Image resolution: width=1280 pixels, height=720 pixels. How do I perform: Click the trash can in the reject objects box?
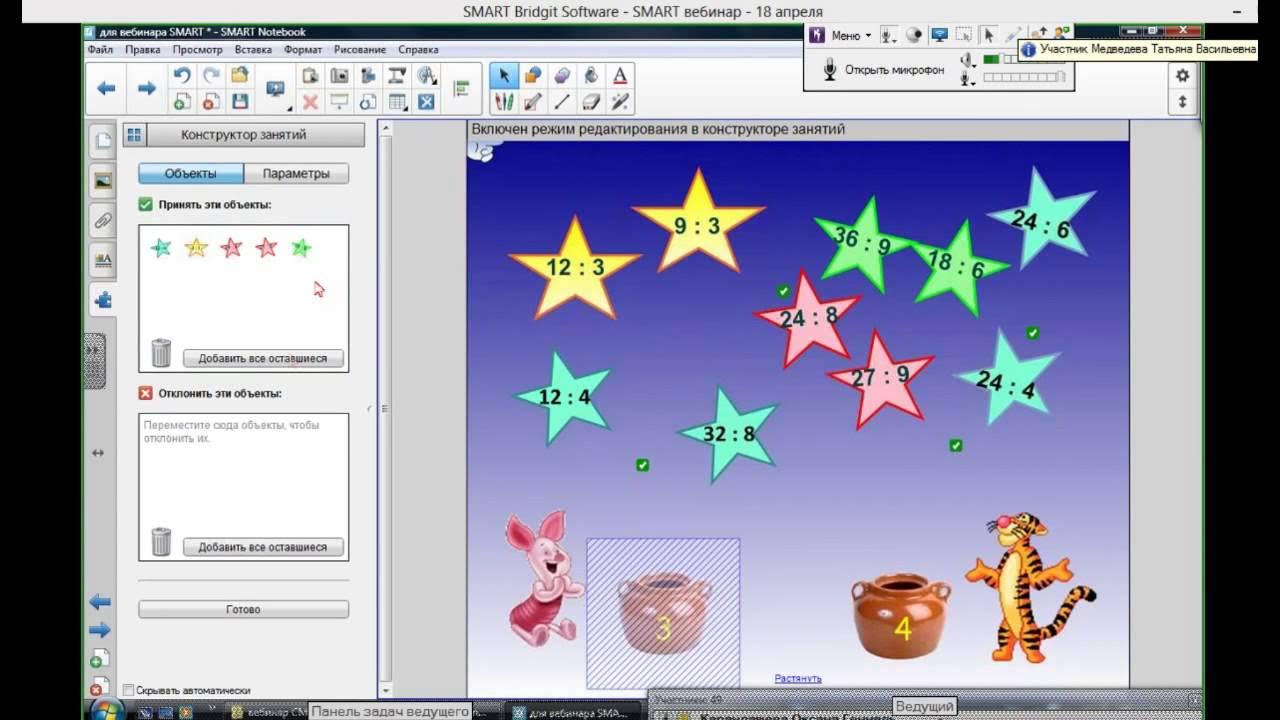click(x=161, y=541)
